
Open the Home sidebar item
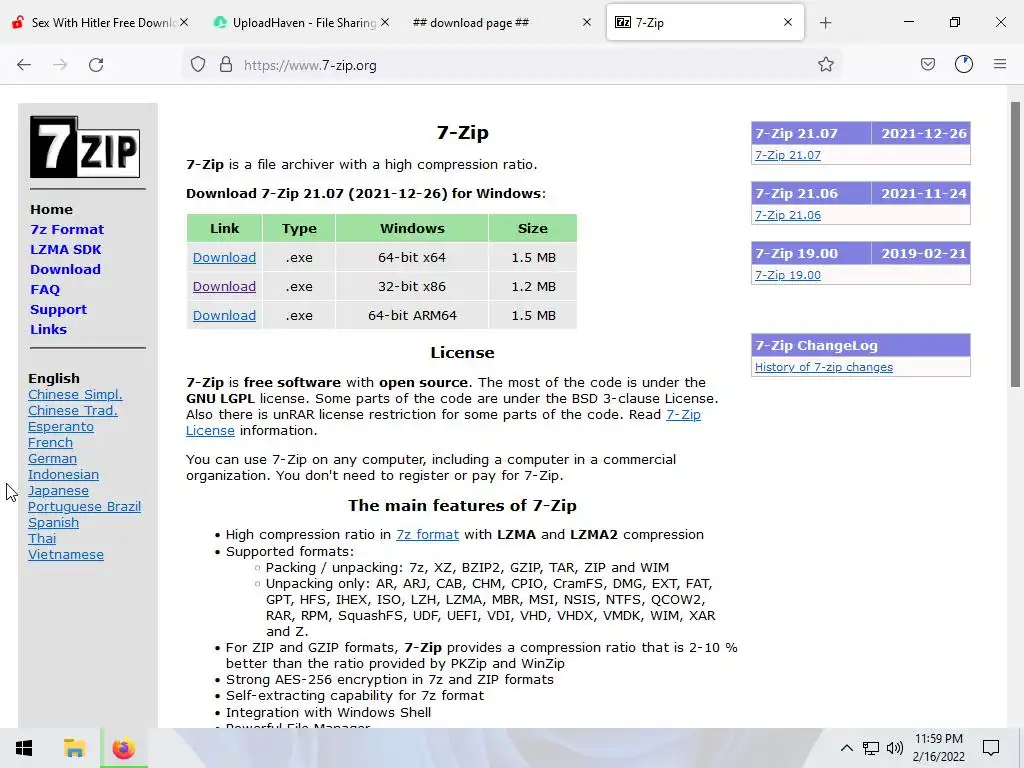coord(52,210)
